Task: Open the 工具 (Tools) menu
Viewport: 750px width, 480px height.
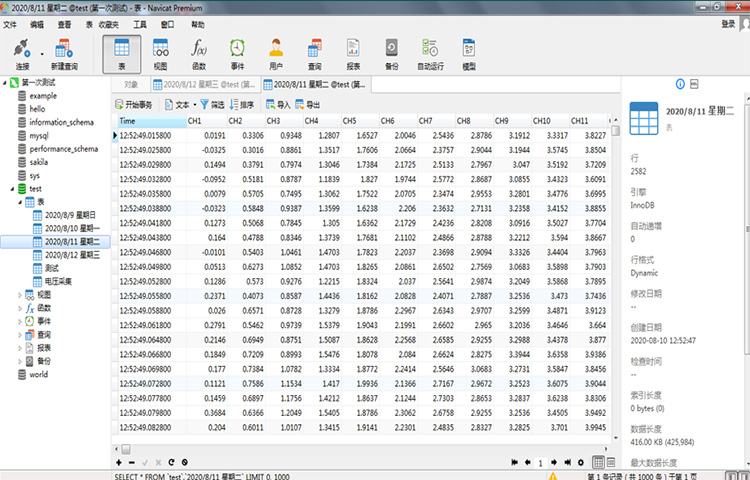Action: point(140,22)
